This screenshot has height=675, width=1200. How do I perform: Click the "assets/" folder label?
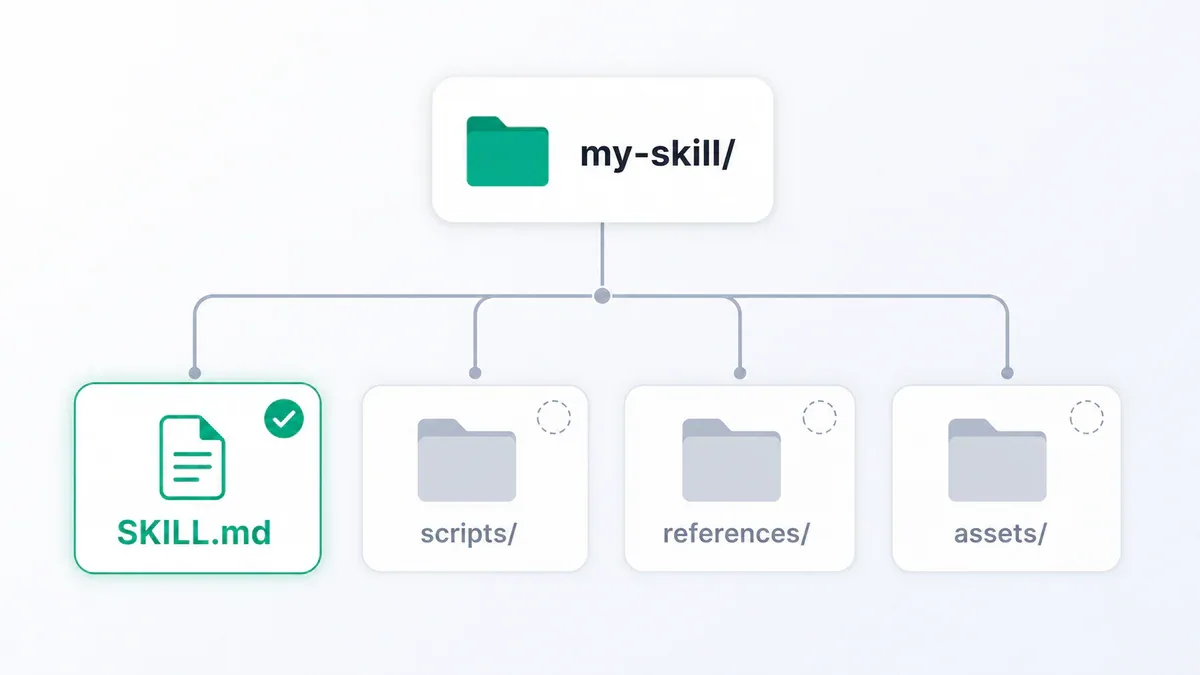pyautogui.click(x=1000, y=533)
